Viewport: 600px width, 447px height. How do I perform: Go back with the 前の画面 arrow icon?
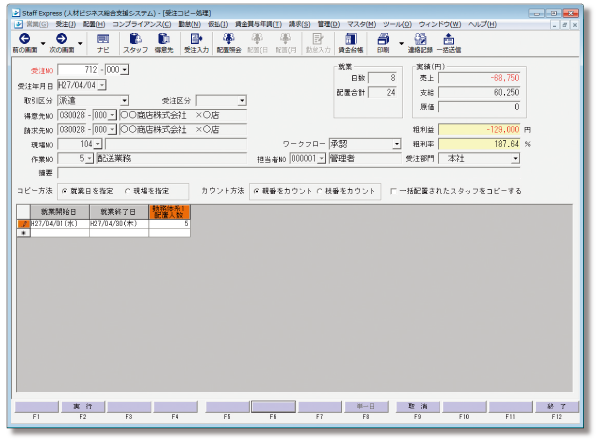coord(24,39)
